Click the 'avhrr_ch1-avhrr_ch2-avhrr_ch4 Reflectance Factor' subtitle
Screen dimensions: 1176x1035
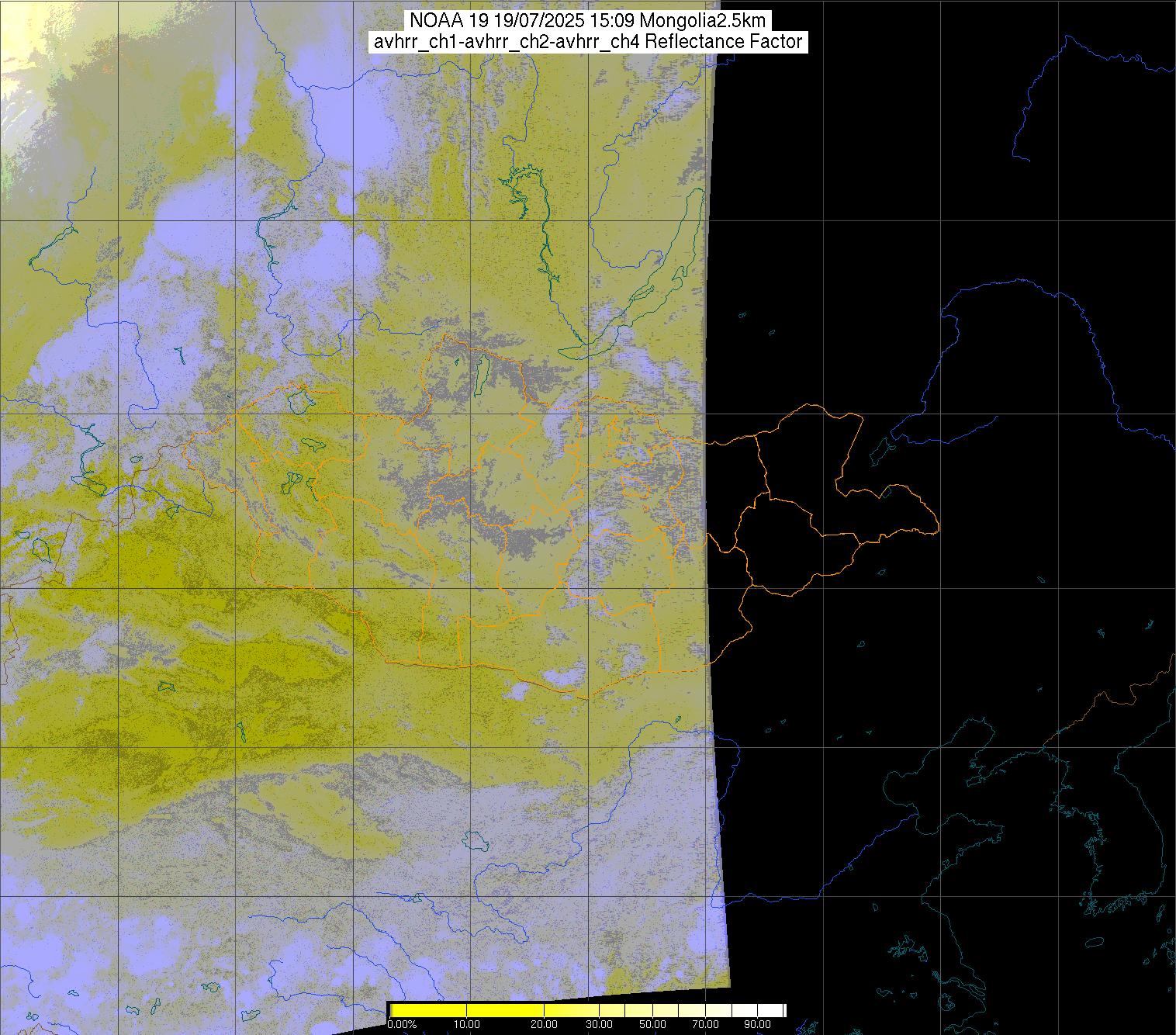click(587, 42)
